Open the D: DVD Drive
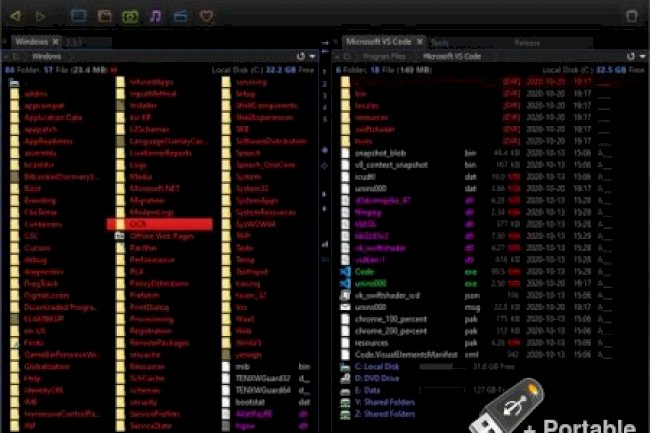 point(377,378)
